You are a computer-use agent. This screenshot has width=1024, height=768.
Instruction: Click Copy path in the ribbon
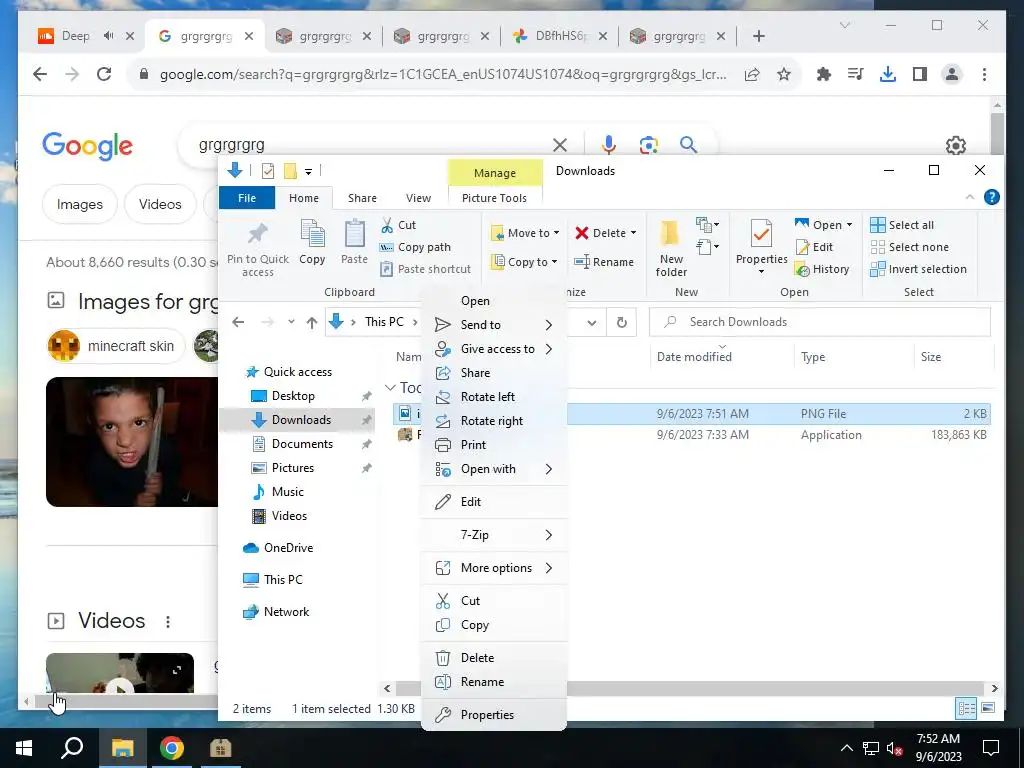[x=415, y=247]
